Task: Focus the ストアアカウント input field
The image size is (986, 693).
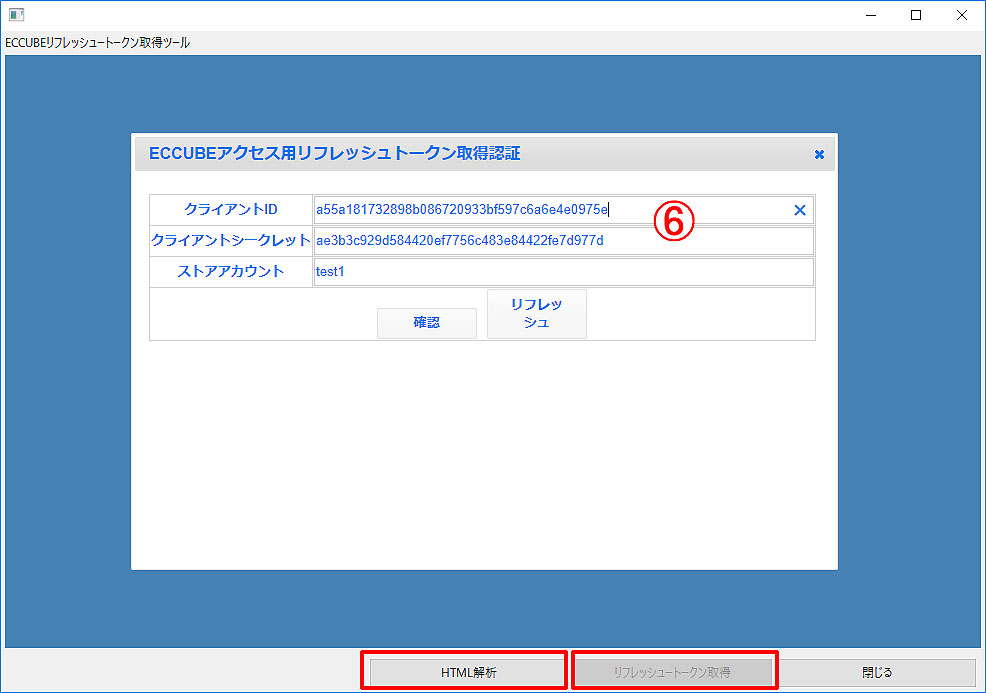Action: pyautogui.click(x=563, y=272)
